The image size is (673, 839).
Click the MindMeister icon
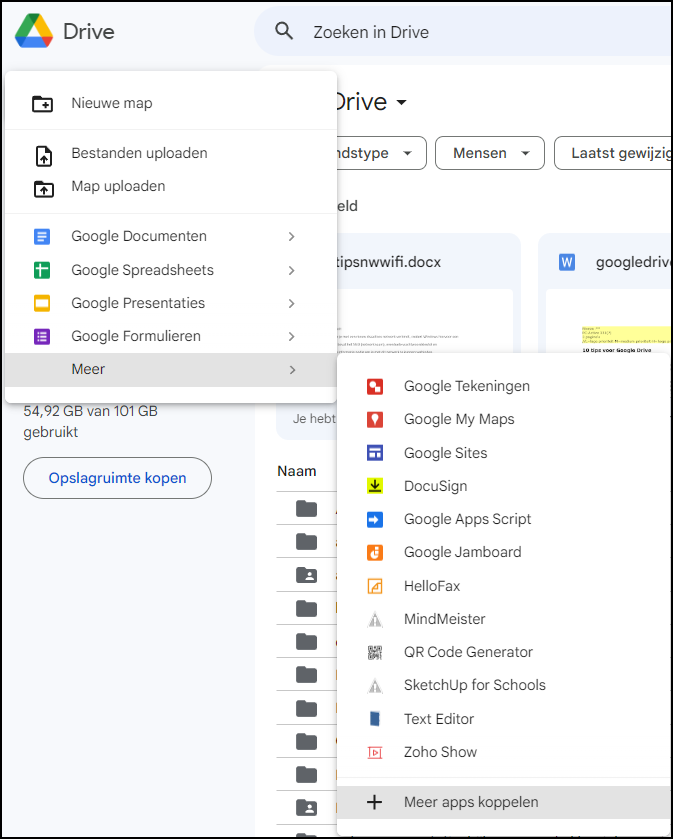coord(375,620)
